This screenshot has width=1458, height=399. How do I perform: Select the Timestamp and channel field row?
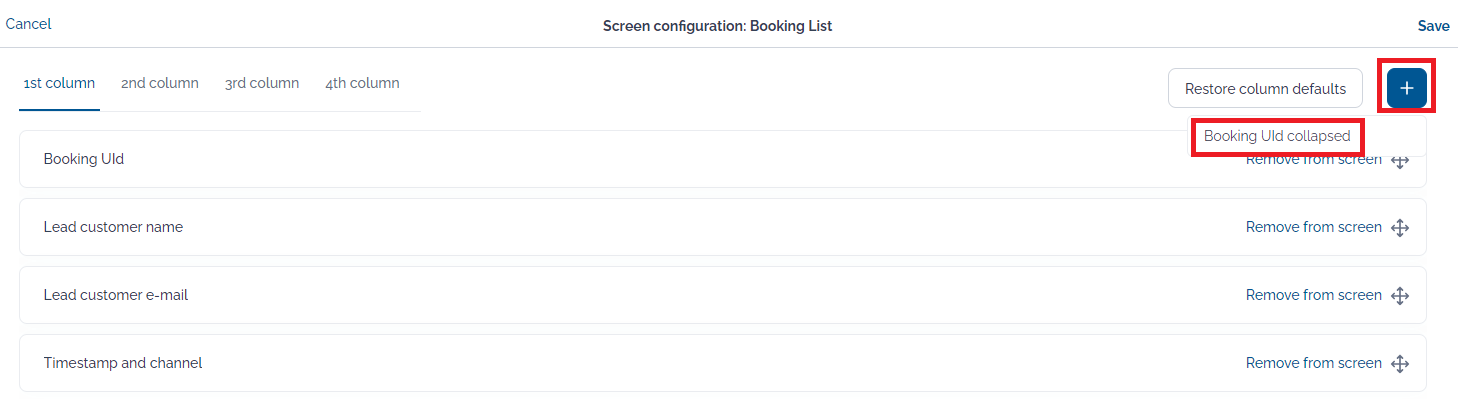[723, 363]
